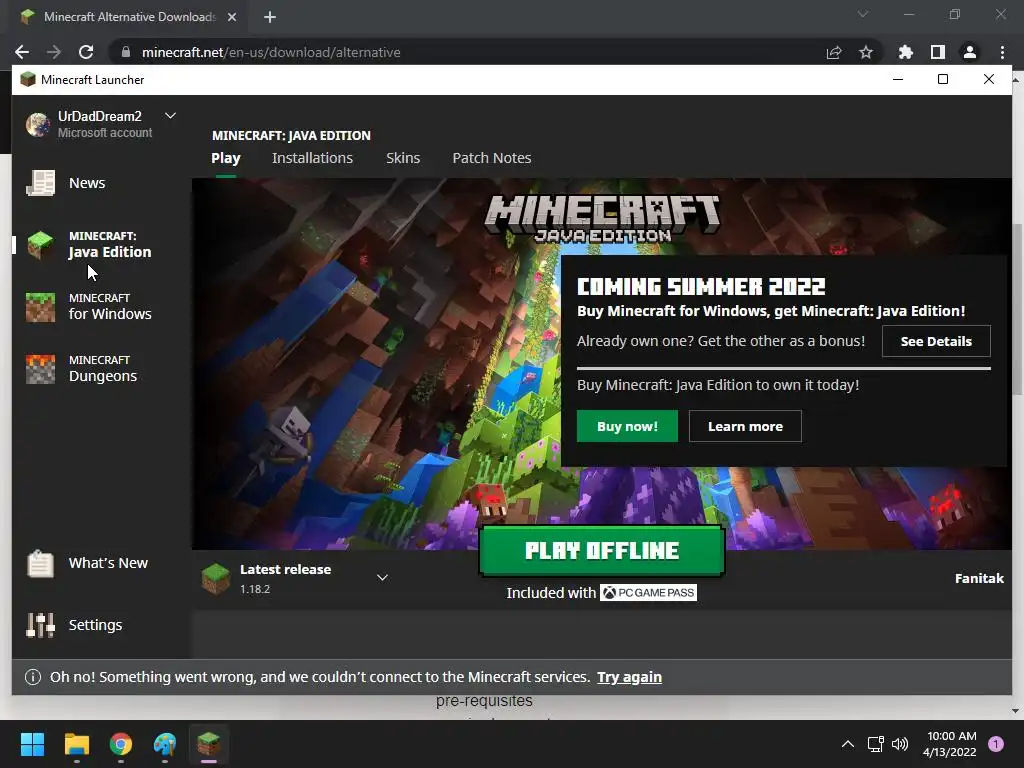Open the notification count badge
1024x768 pixels.
[996, 744]
